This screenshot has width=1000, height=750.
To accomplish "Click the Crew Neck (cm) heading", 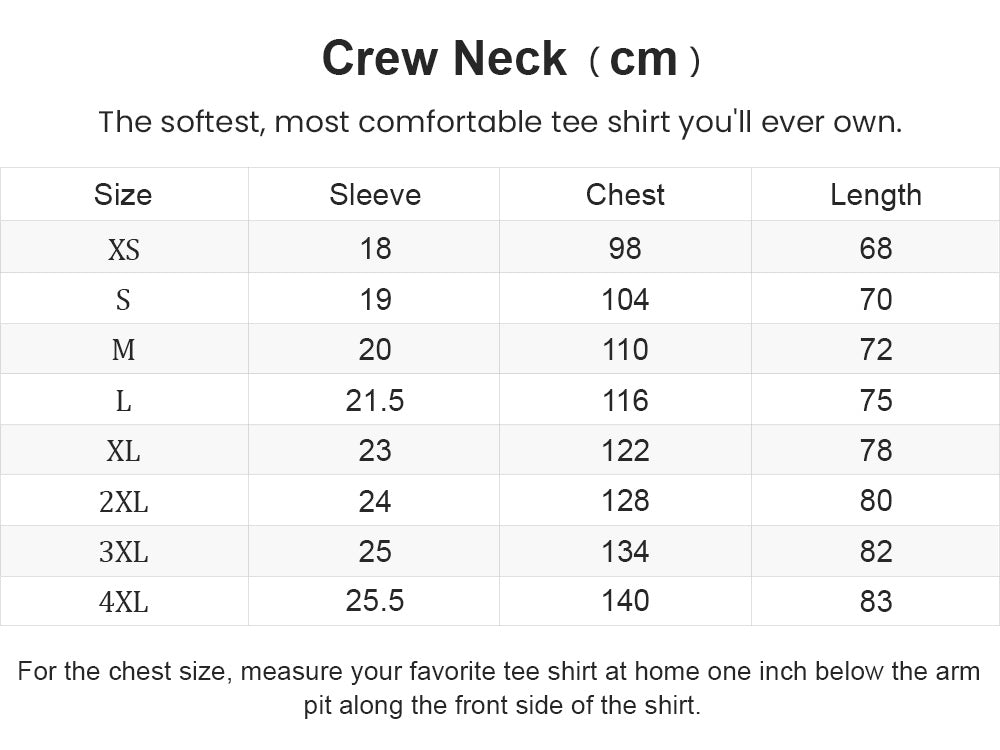I will (x=511, y=58).
